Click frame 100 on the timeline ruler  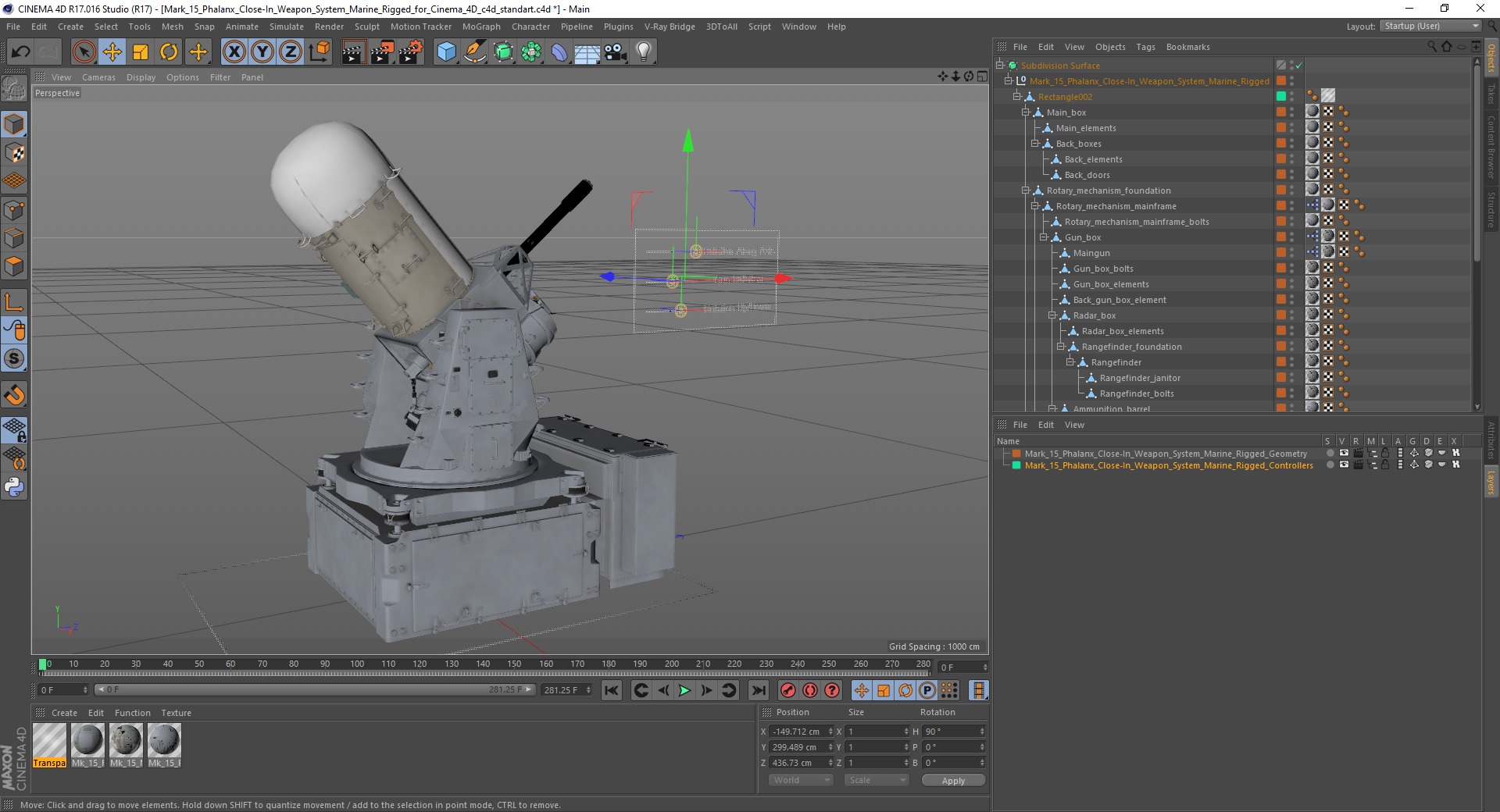(x=357, y=664)
